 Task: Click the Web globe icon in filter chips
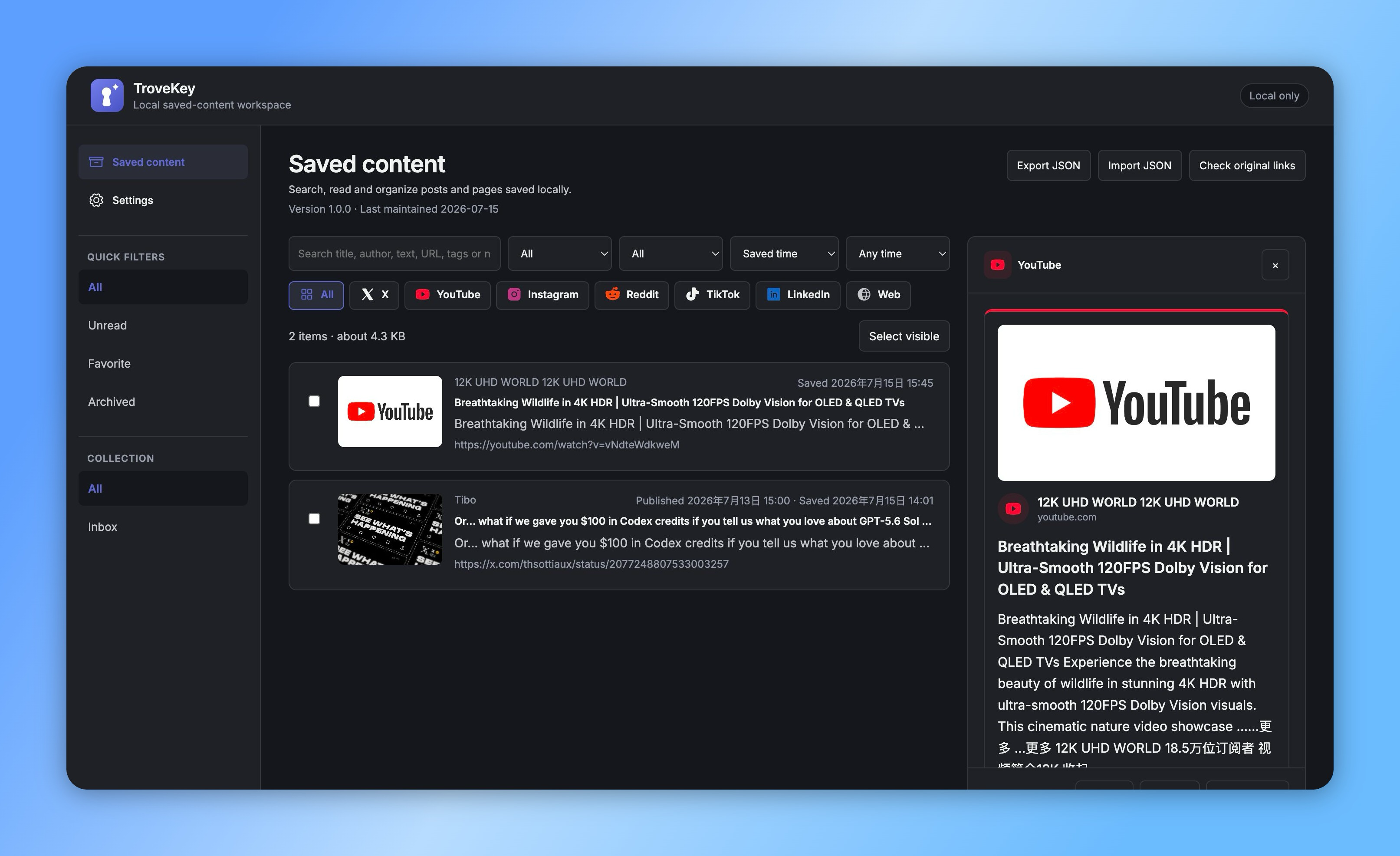point(864,294)
